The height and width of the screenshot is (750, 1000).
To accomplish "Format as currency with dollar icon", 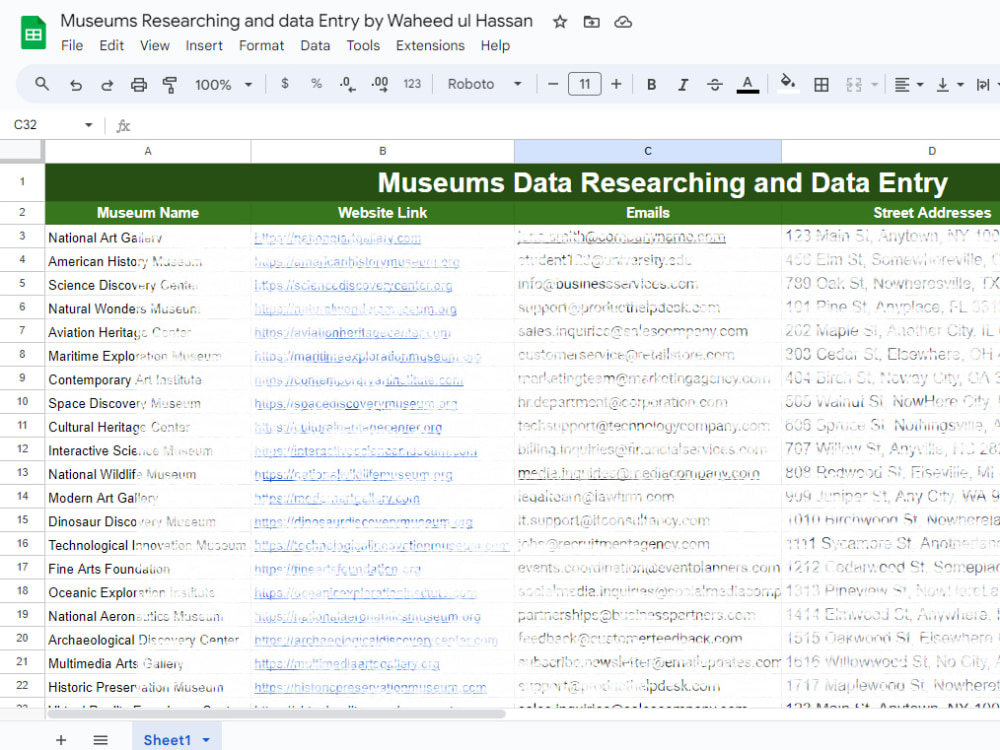I will pos(285,84).
